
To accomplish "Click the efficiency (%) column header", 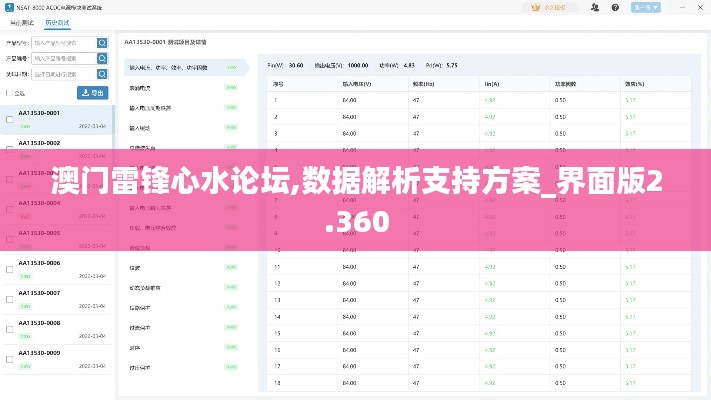I will 634,84.
